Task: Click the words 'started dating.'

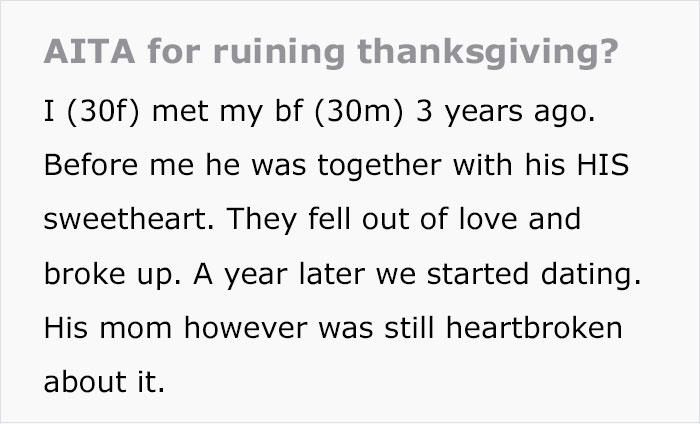Action: [534, 273]
